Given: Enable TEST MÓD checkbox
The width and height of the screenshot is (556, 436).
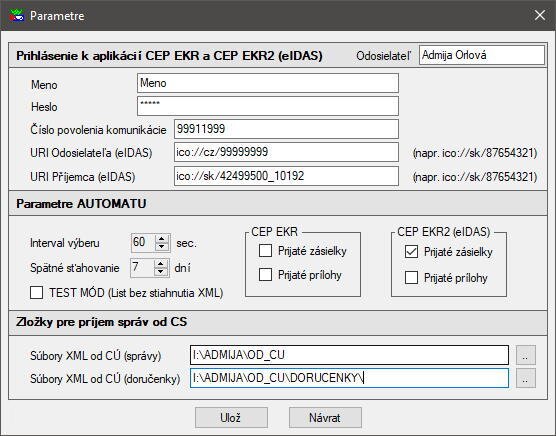Looking at the screenshot, I should point(37,293).
